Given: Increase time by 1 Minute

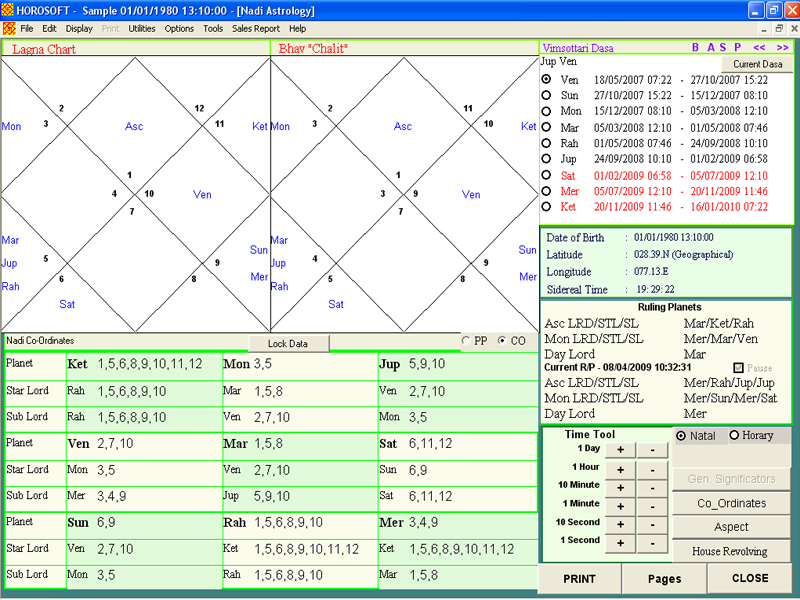Looking at the screenshot, I should [x=620, y=506].
